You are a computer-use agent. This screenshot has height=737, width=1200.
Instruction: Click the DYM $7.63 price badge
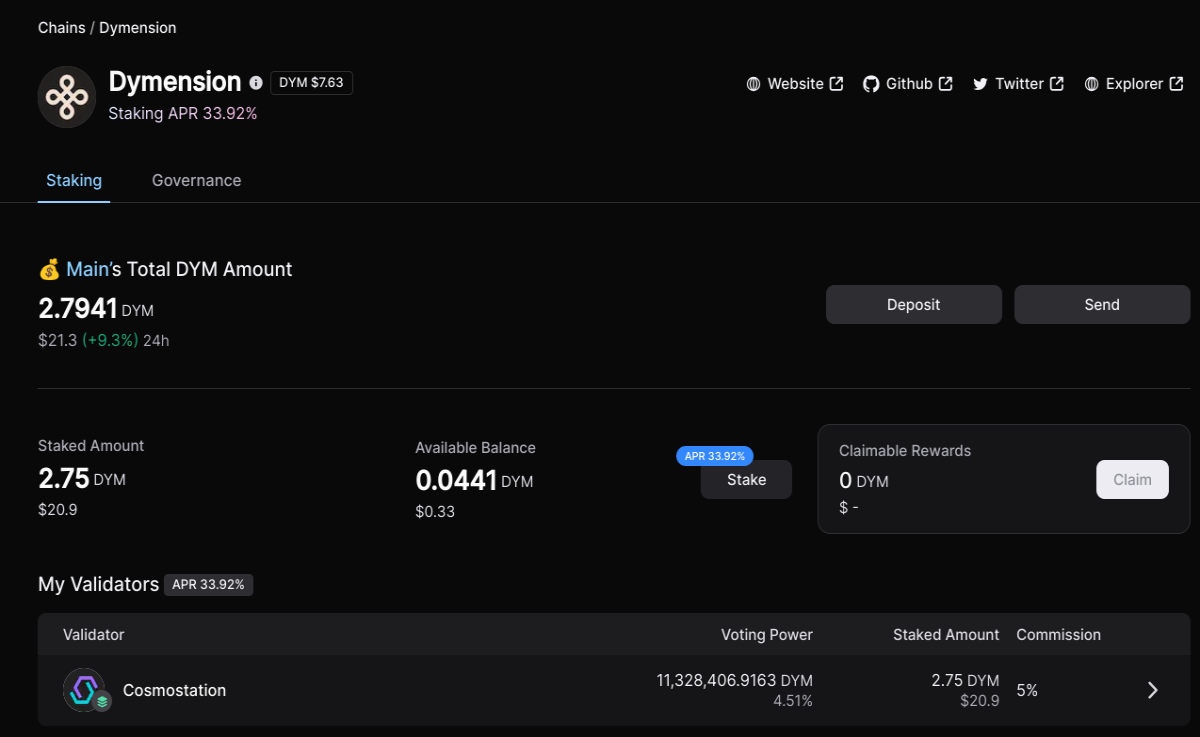pyautogui.click(x=311, y=83)
